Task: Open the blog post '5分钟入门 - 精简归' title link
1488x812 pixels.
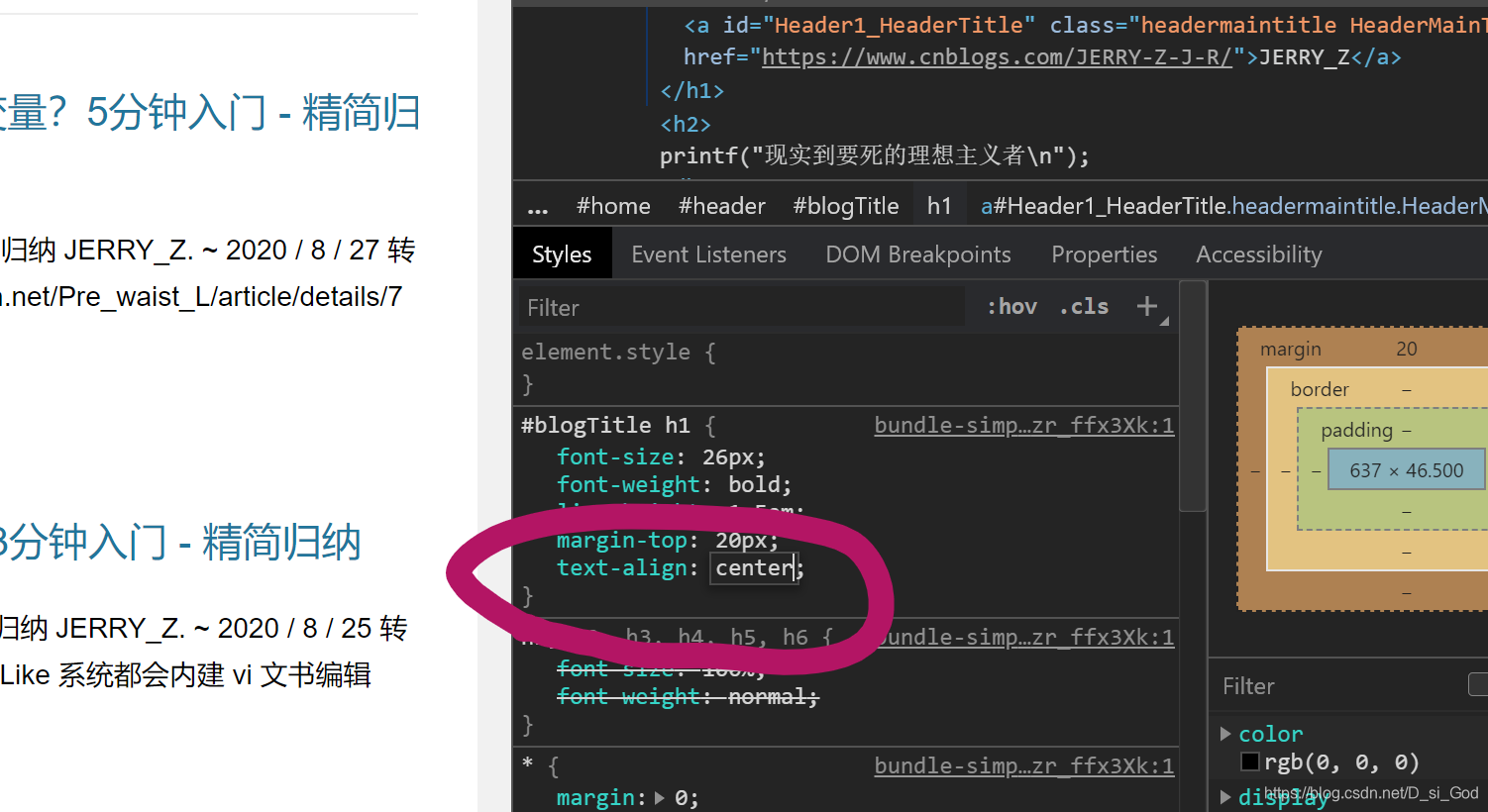Action: coord(210,113)
